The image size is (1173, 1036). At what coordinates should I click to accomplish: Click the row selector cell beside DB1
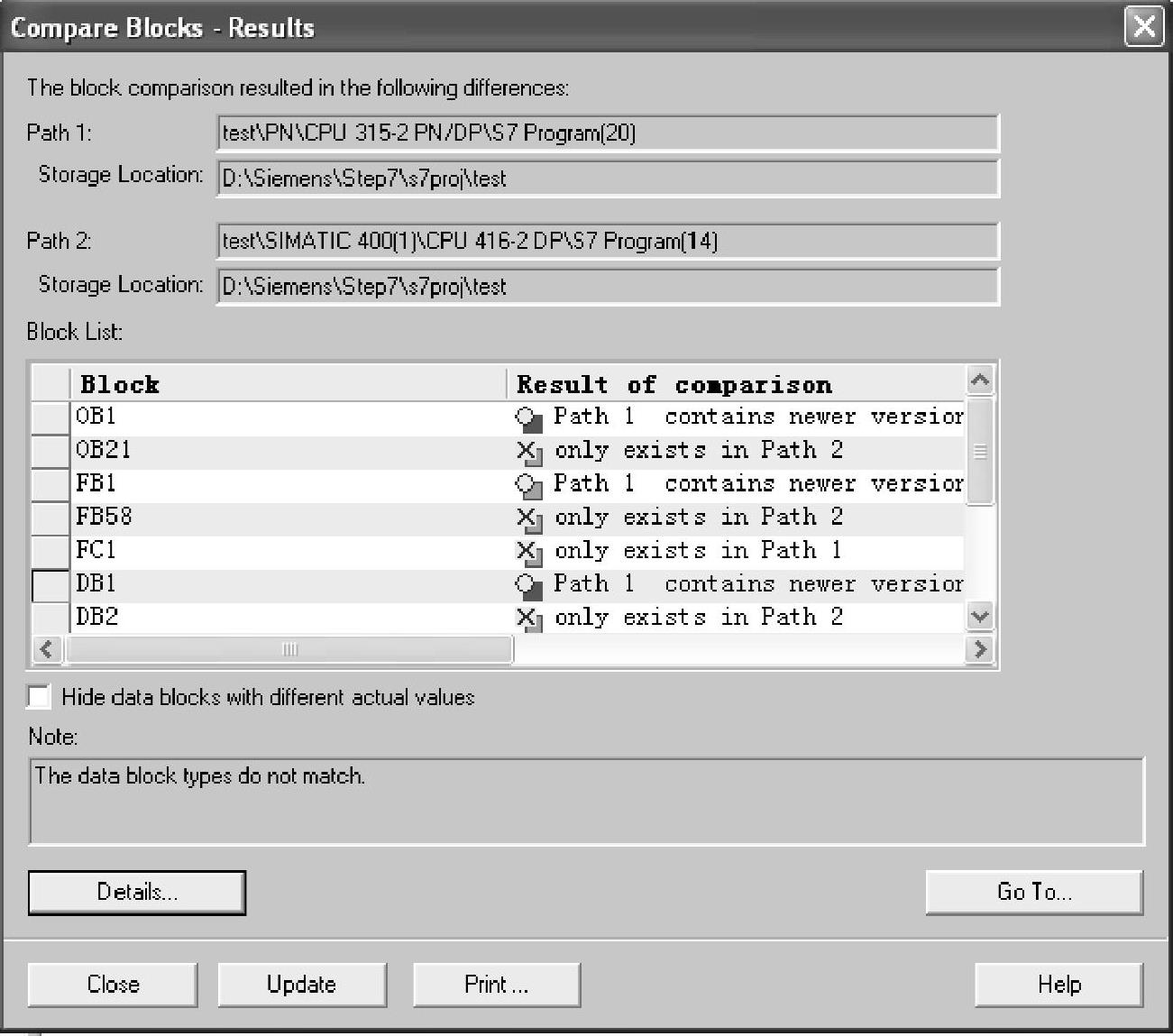click(x=50, y=585)
